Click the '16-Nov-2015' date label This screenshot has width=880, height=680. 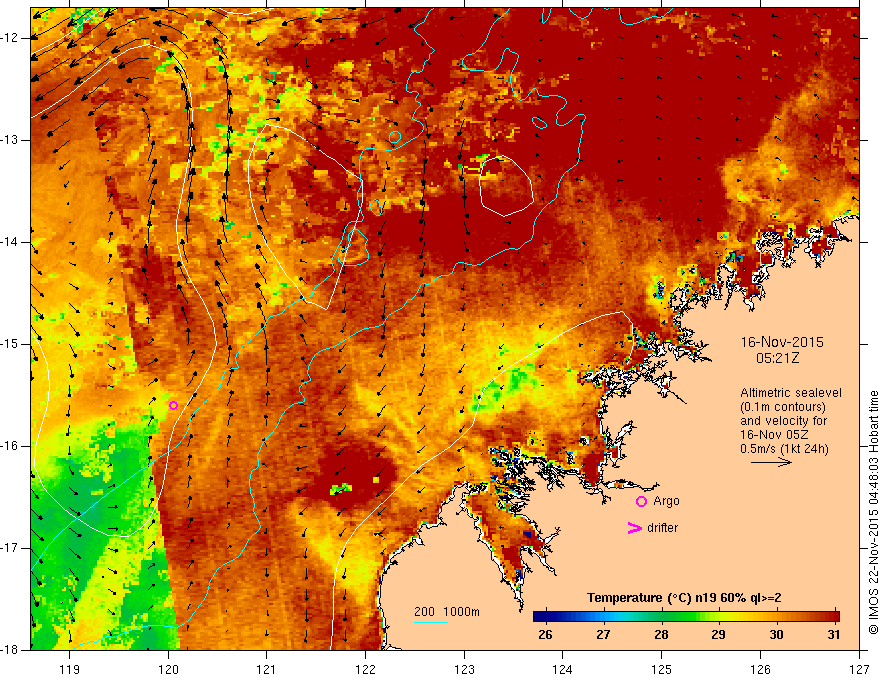click(782, 342)
